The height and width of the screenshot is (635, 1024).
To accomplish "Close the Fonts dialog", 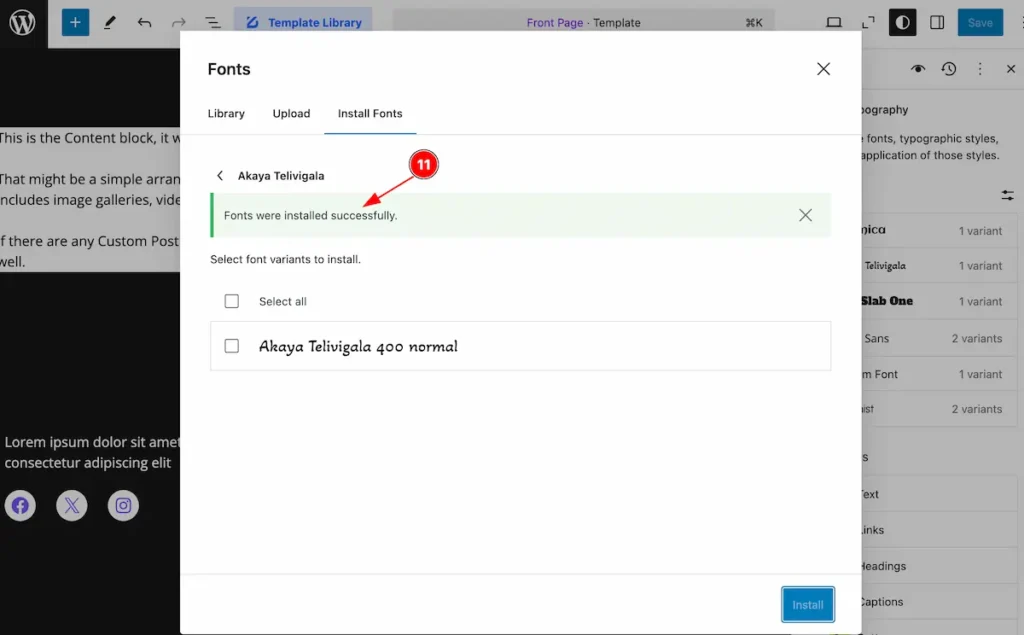I will tap(823, 69).
